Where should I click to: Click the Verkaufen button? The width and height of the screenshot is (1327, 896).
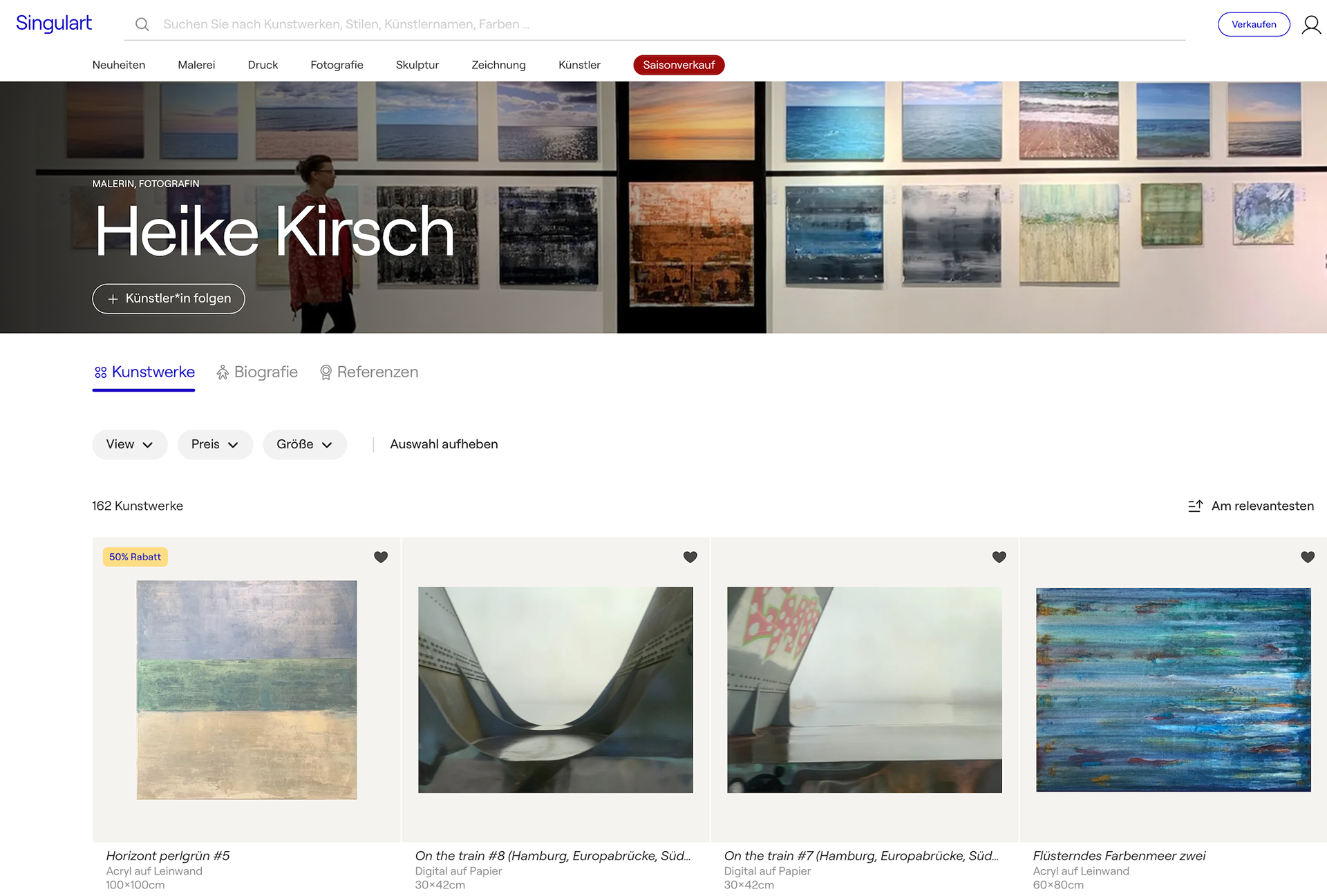1253,25
